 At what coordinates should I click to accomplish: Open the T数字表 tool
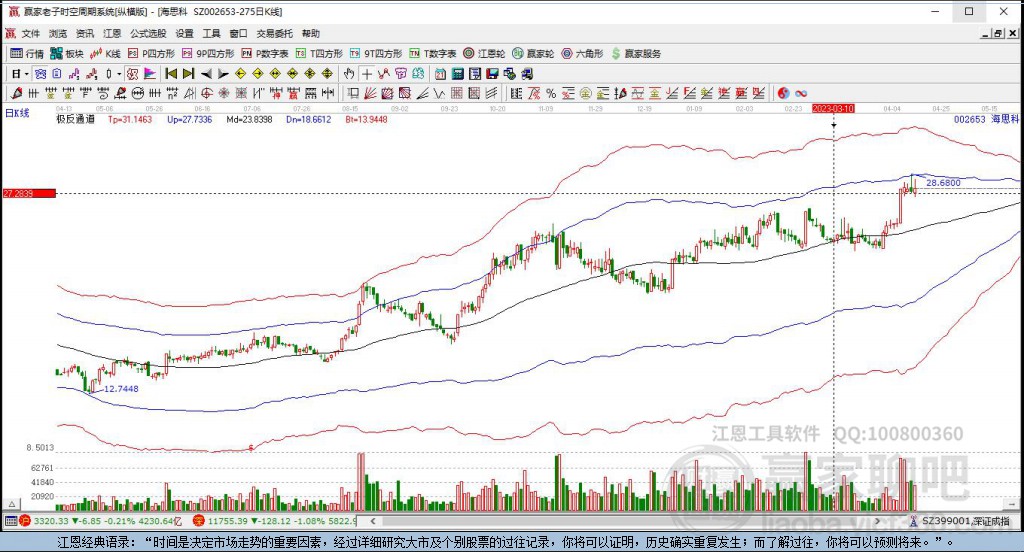(x=433, y=54)
